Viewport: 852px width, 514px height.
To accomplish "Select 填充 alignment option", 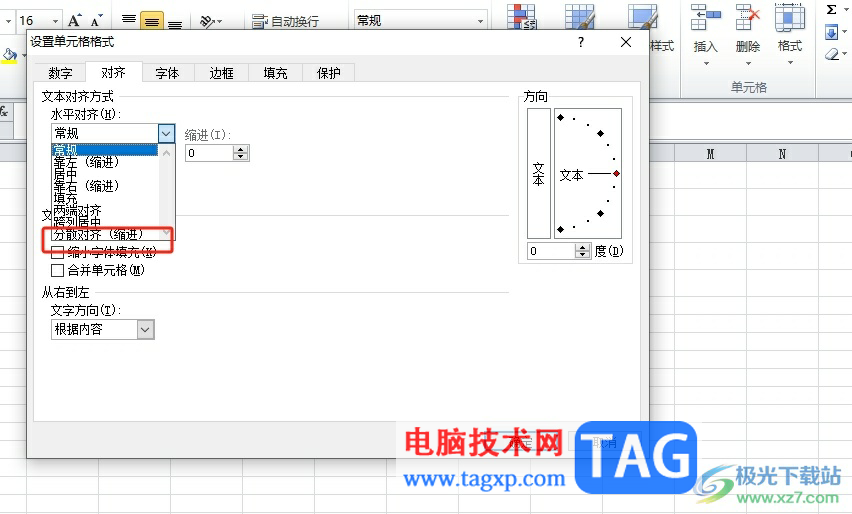I will point(104,198).
